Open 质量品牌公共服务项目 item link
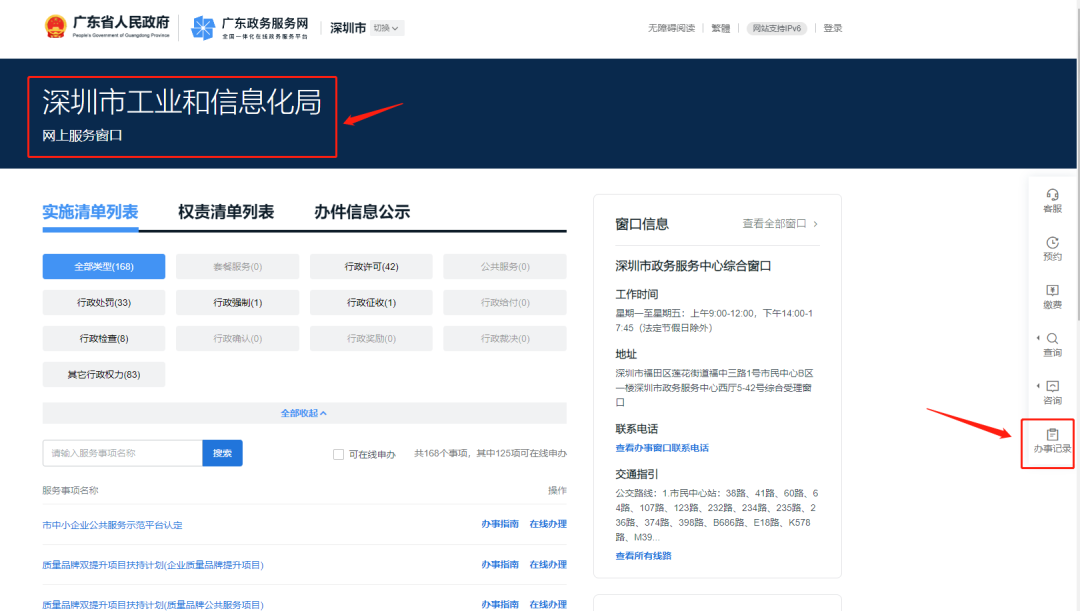 tap(153, 605)
